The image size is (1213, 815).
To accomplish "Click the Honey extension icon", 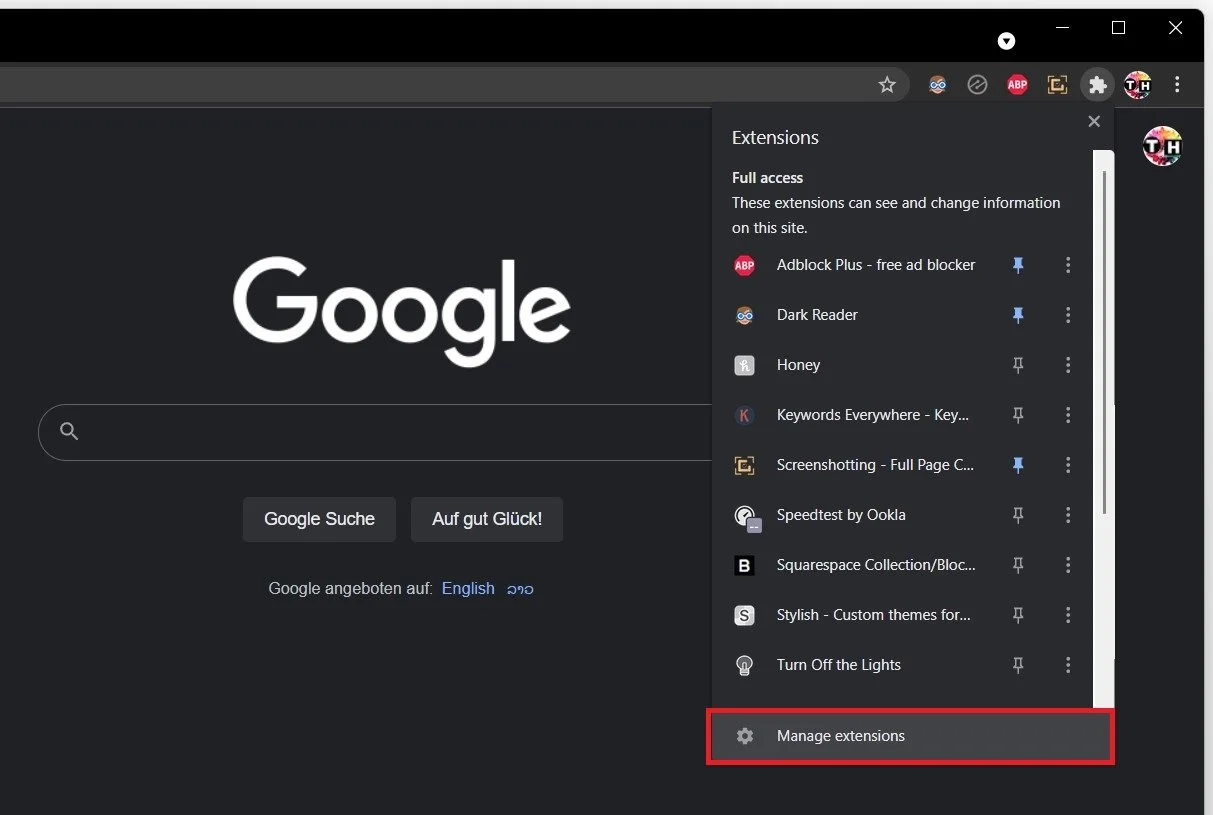I will click(744, 365).
